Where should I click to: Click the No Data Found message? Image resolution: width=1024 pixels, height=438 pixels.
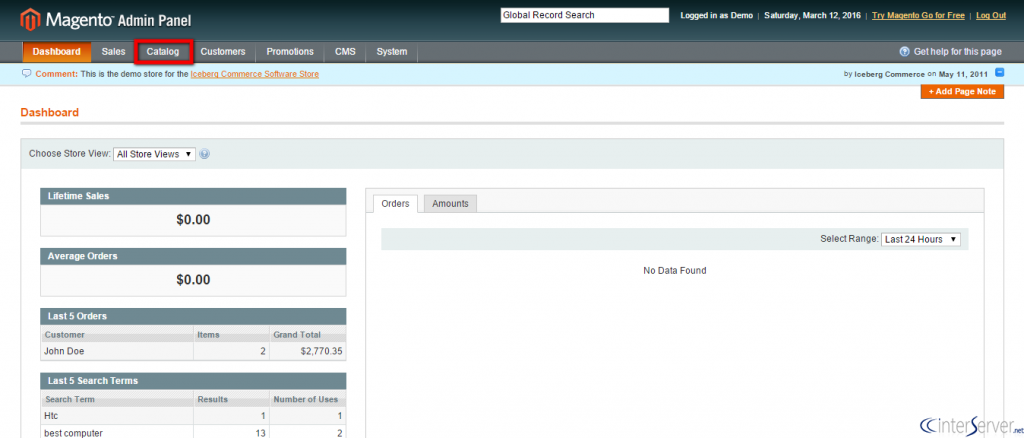[675, 270]
